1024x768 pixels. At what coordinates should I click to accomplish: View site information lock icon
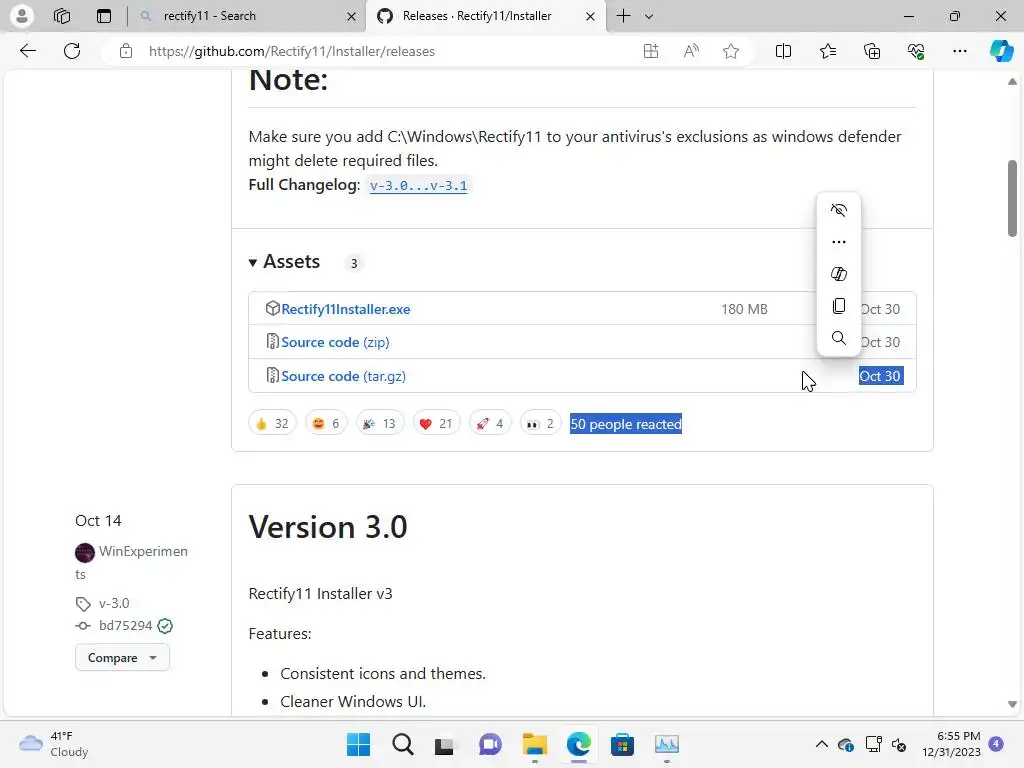pos(126,51)
